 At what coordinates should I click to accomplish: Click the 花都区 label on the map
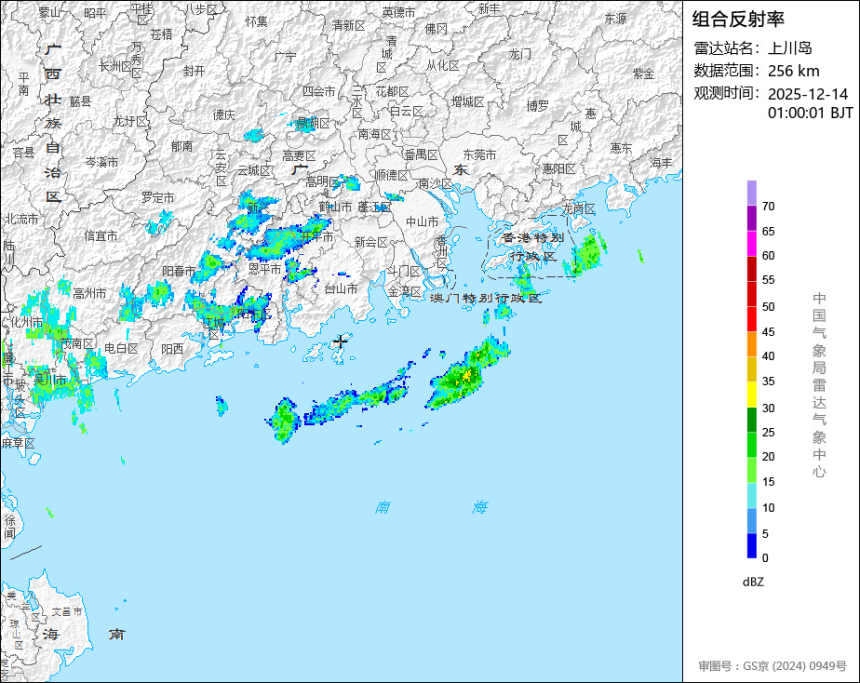392,92
